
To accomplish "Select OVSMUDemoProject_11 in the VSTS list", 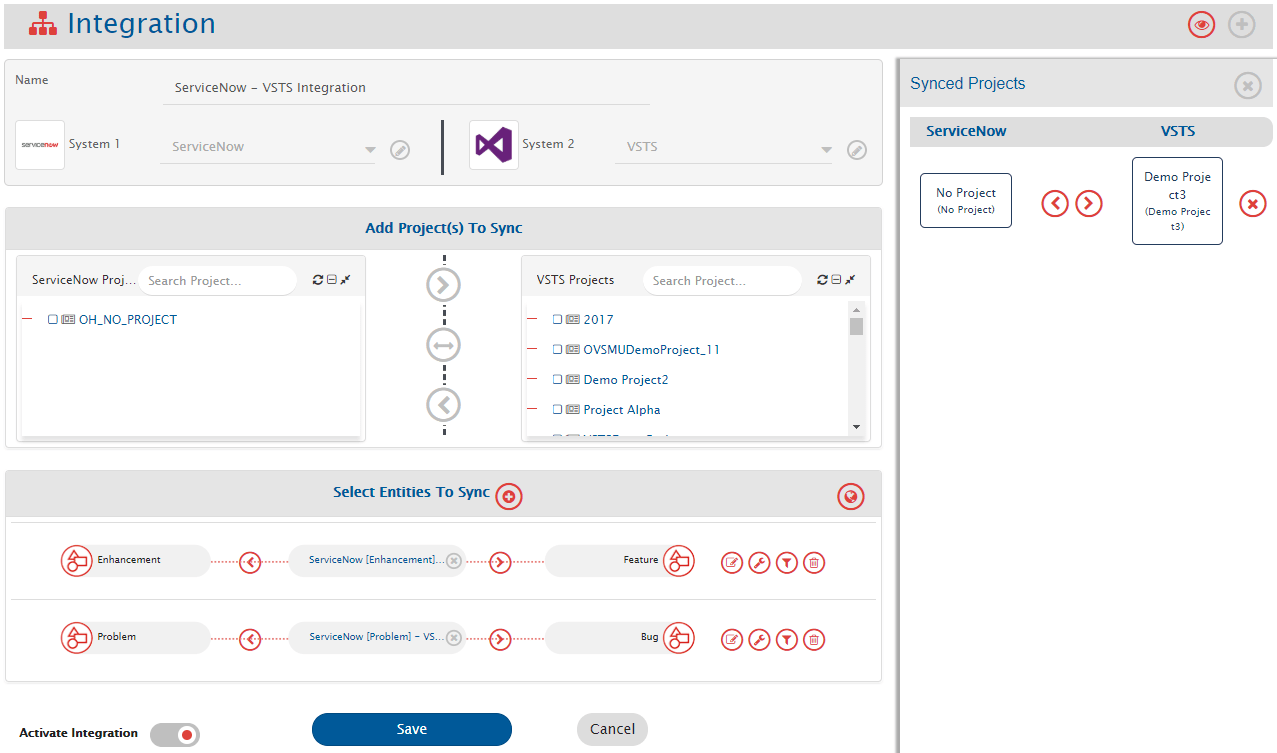I will click(x=650, y=350).
